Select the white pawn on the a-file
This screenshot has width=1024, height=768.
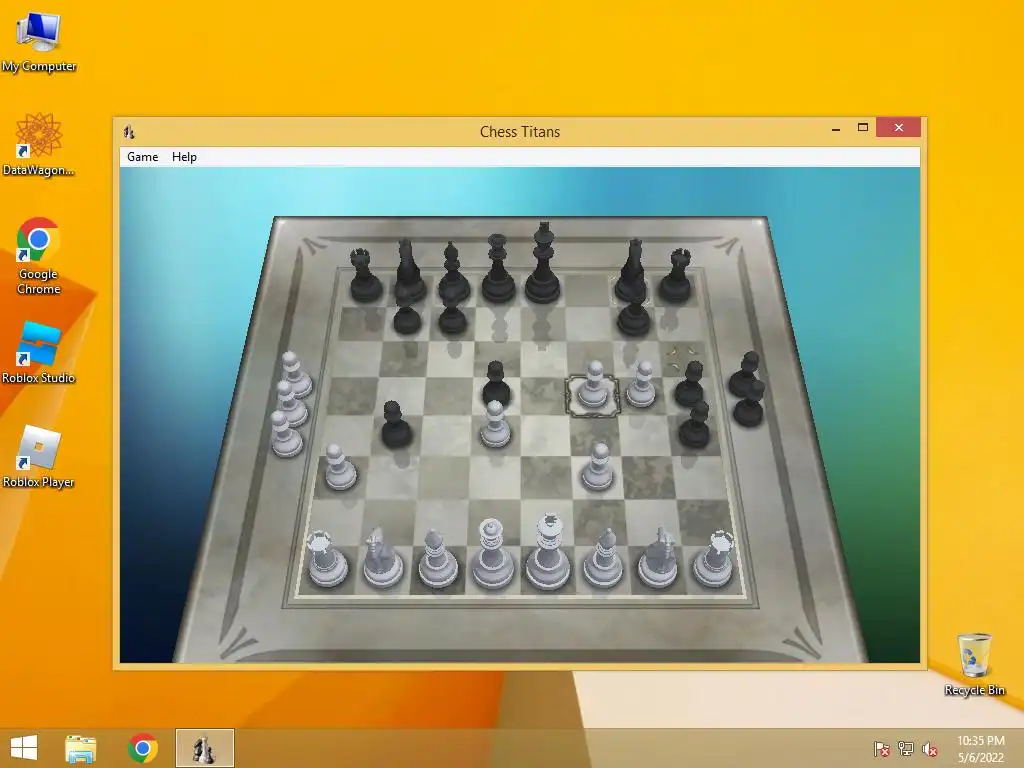click(340, 467)
